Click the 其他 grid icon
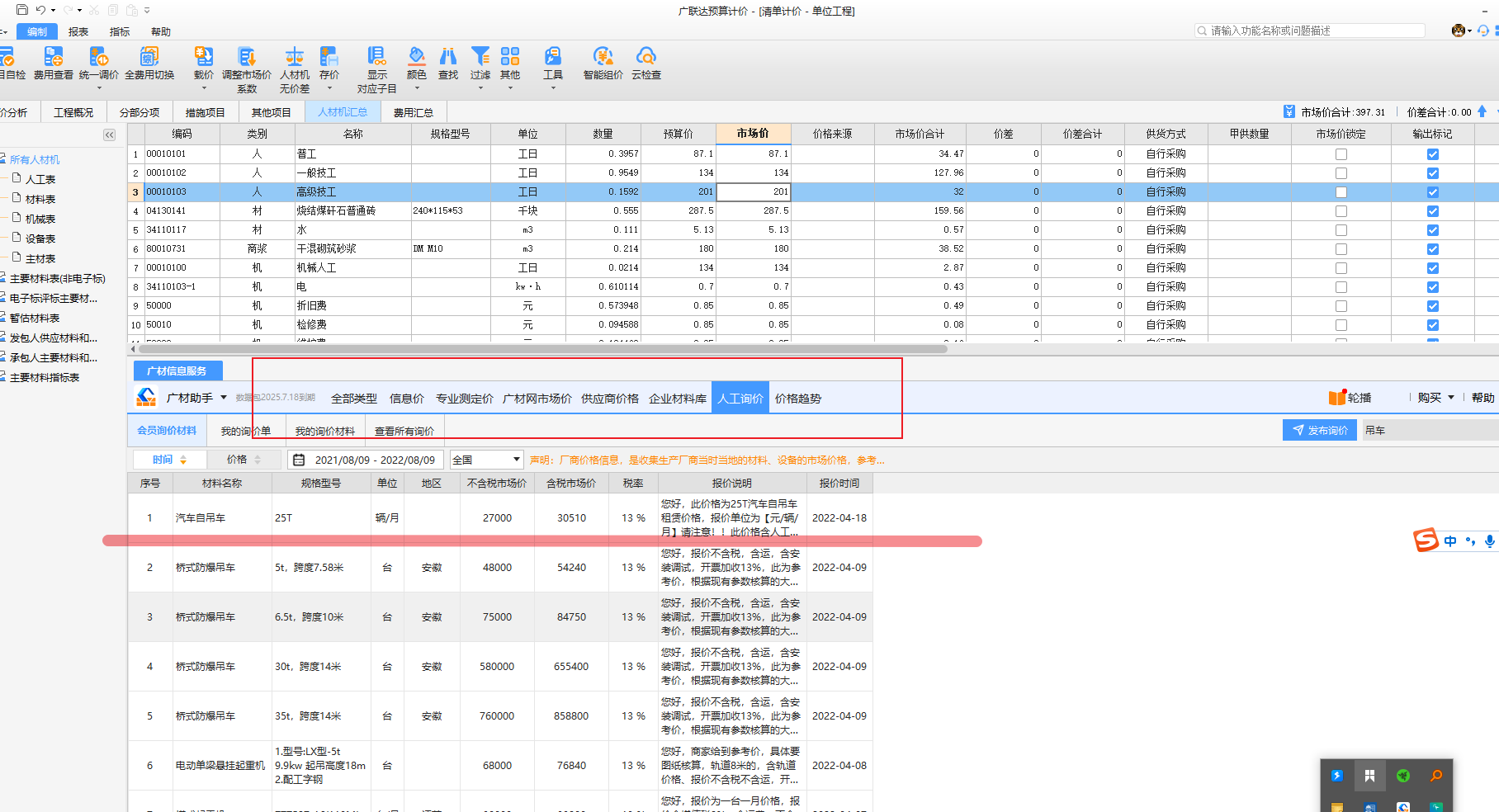 tap(510, 57)
